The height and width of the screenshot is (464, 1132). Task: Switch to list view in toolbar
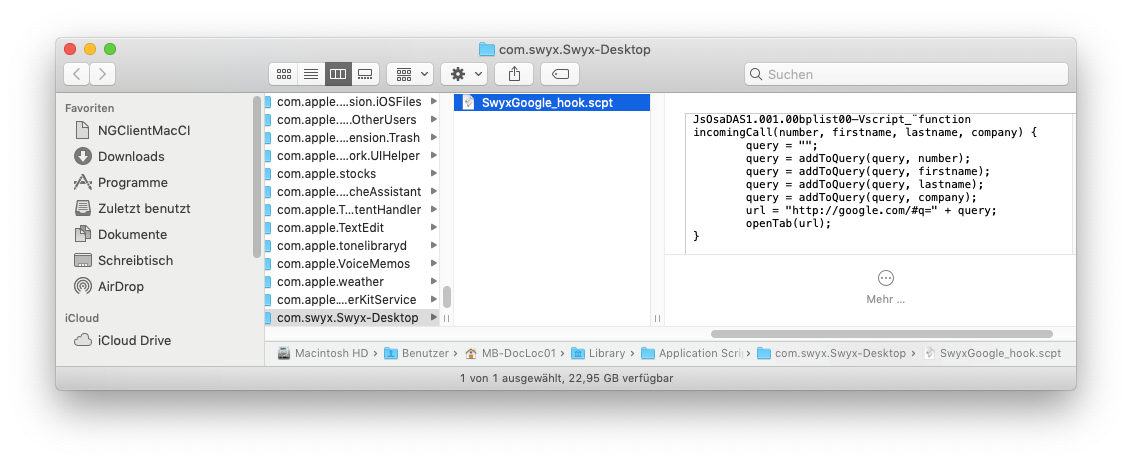point(311,74)
